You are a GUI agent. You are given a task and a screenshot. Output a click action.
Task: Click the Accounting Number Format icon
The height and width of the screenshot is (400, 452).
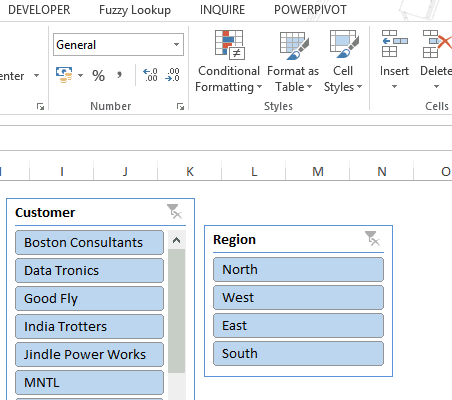64,75
